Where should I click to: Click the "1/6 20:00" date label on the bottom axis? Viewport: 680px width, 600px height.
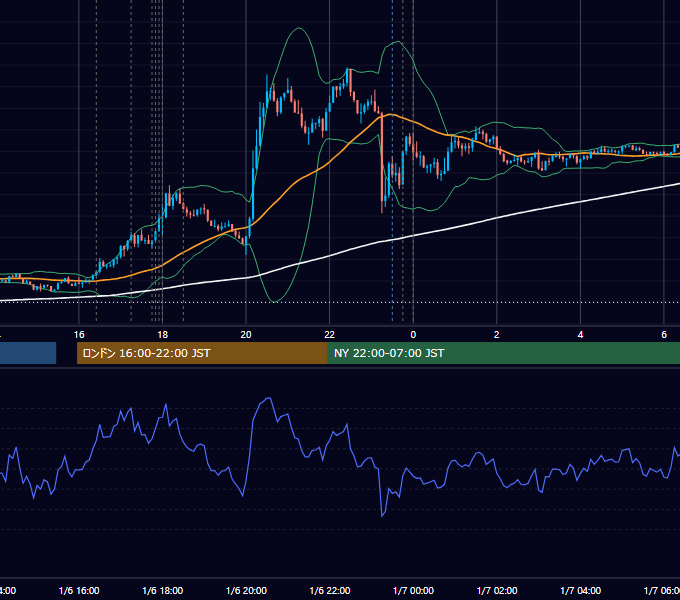pos(246,591)
